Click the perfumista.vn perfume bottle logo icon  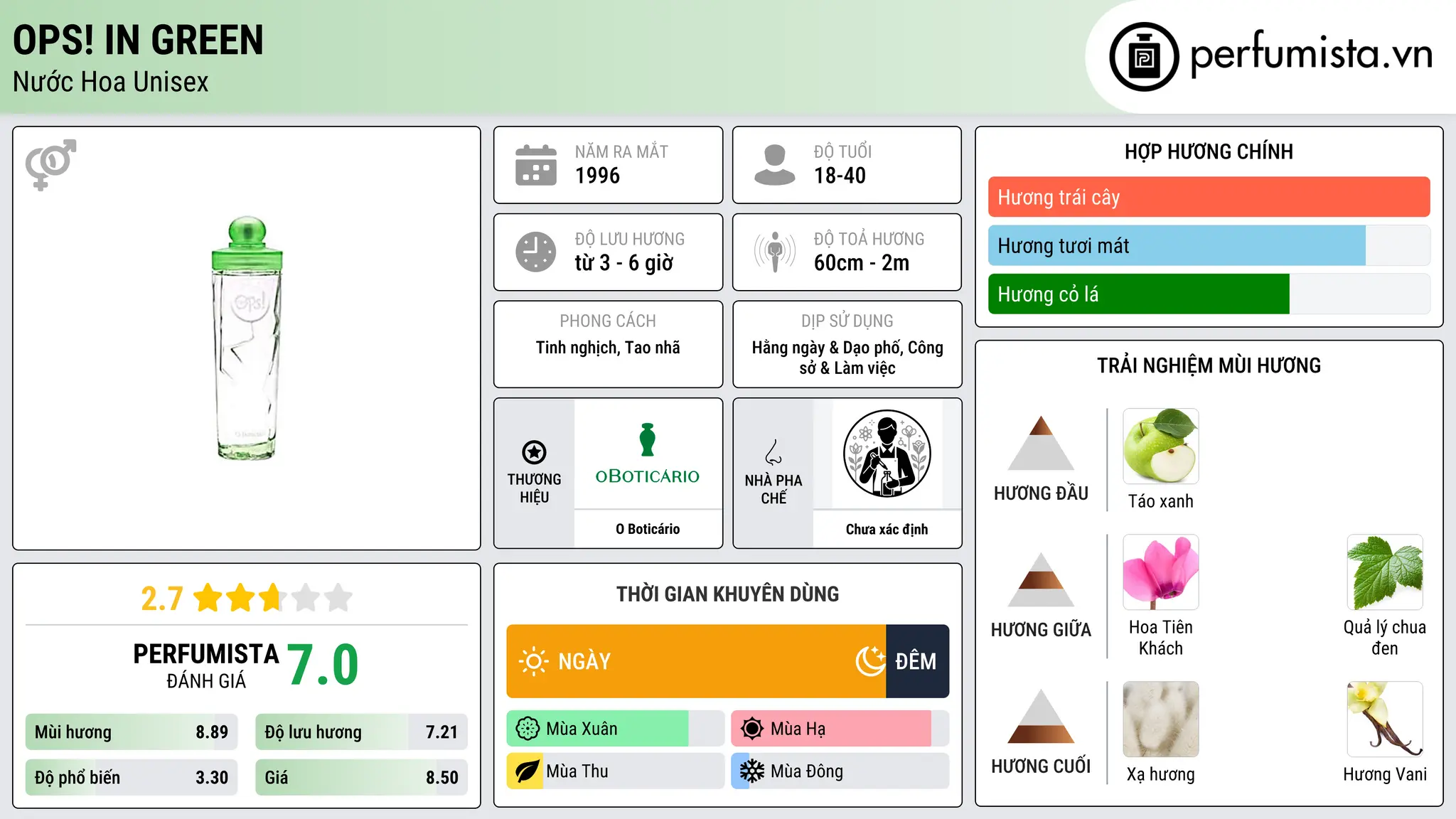1144,56
